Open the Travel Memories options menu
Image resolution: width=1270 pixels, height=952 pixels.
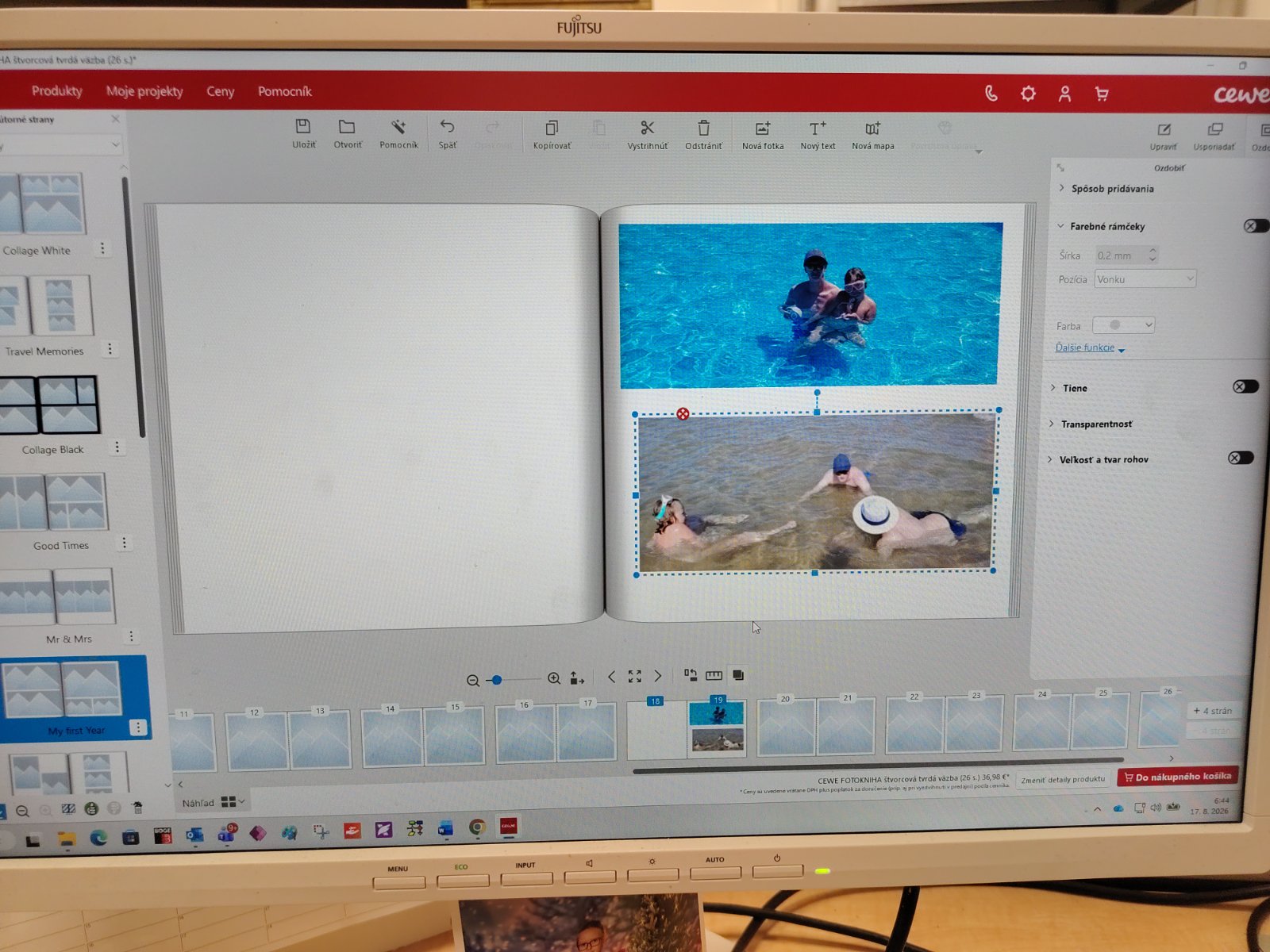point(110,349)
